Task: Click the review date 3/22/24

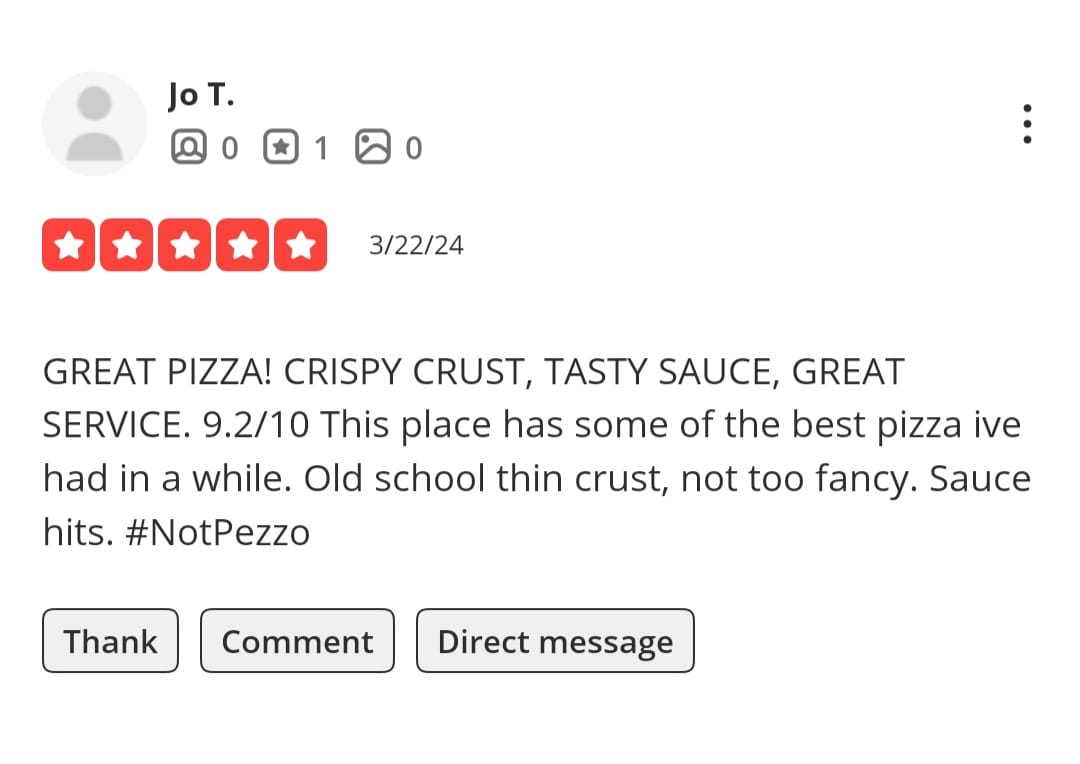Action: coord(416,246)
